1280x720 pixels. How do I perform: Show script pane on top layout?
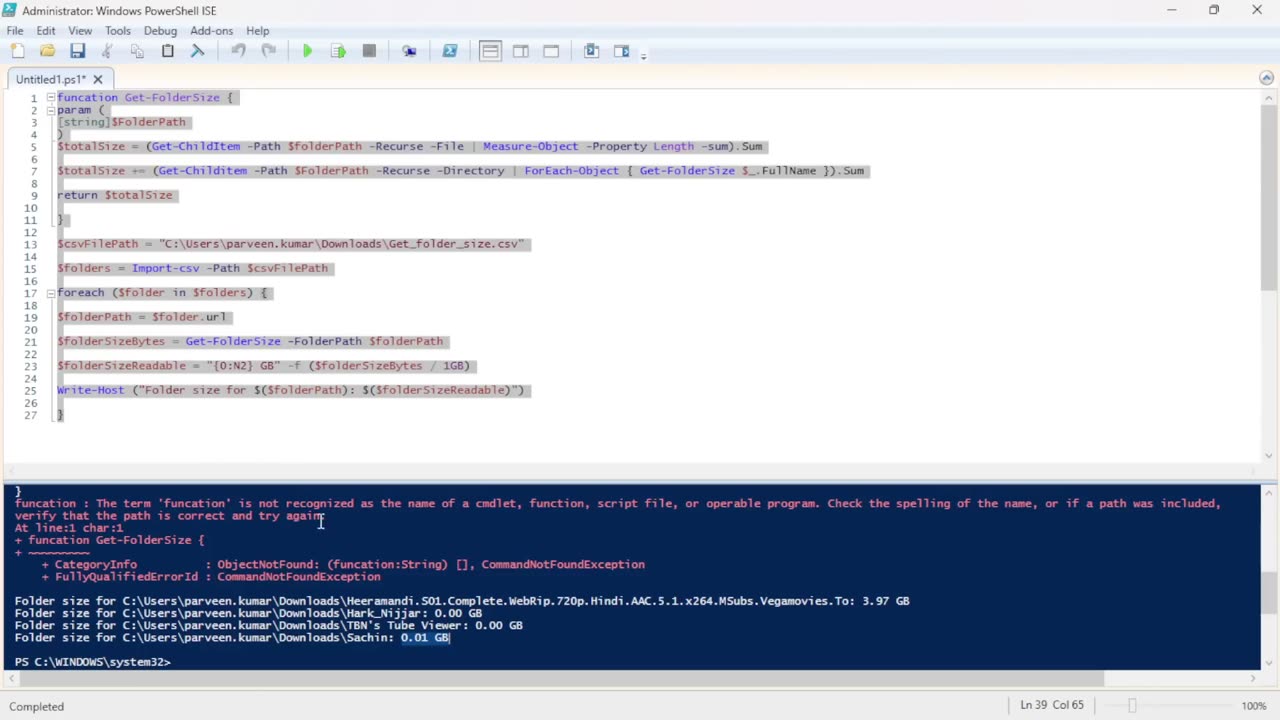click(x=490, y=51)
